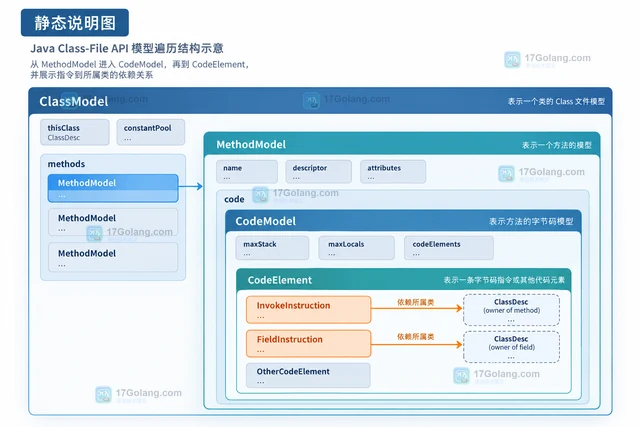Select the maxLocals box

point(357,248)
